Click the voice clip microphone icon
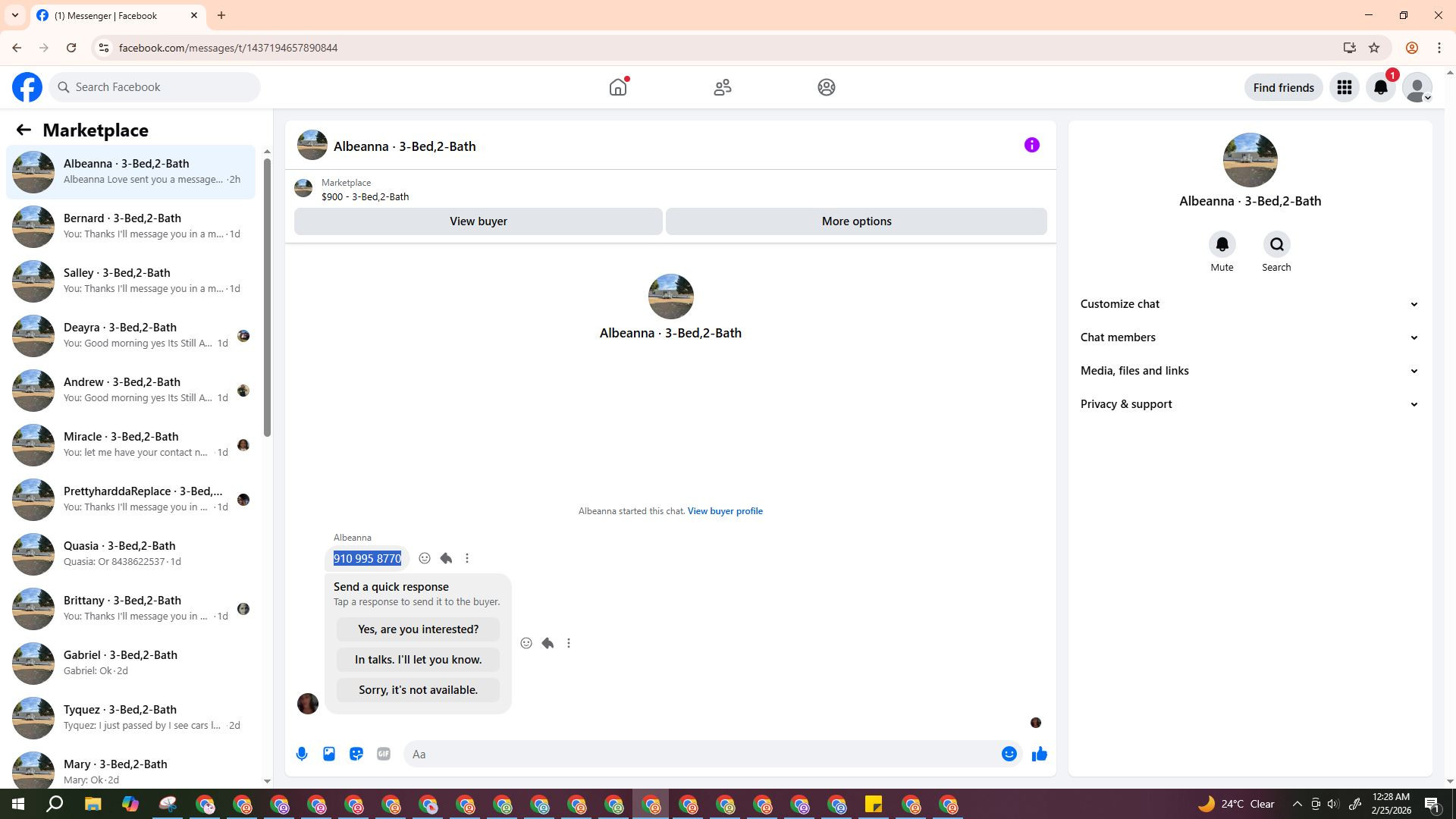 tap(302, 754)
